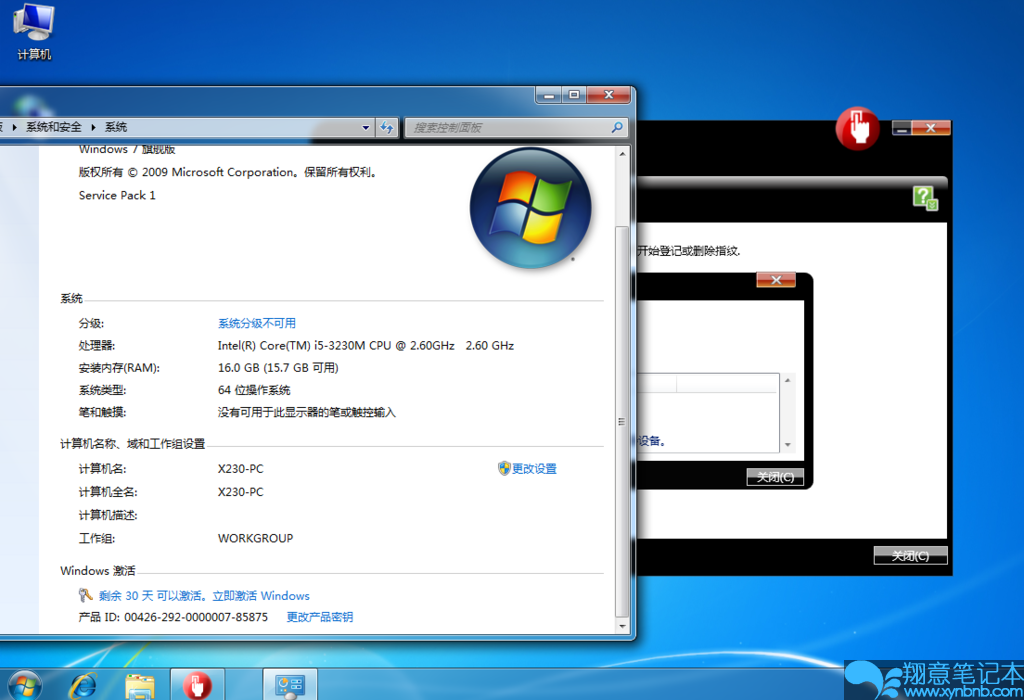Expand the arrow after 系统和安全 breadcrumb
Viewport: 1024px width, 700px height.
click(93, 127)
